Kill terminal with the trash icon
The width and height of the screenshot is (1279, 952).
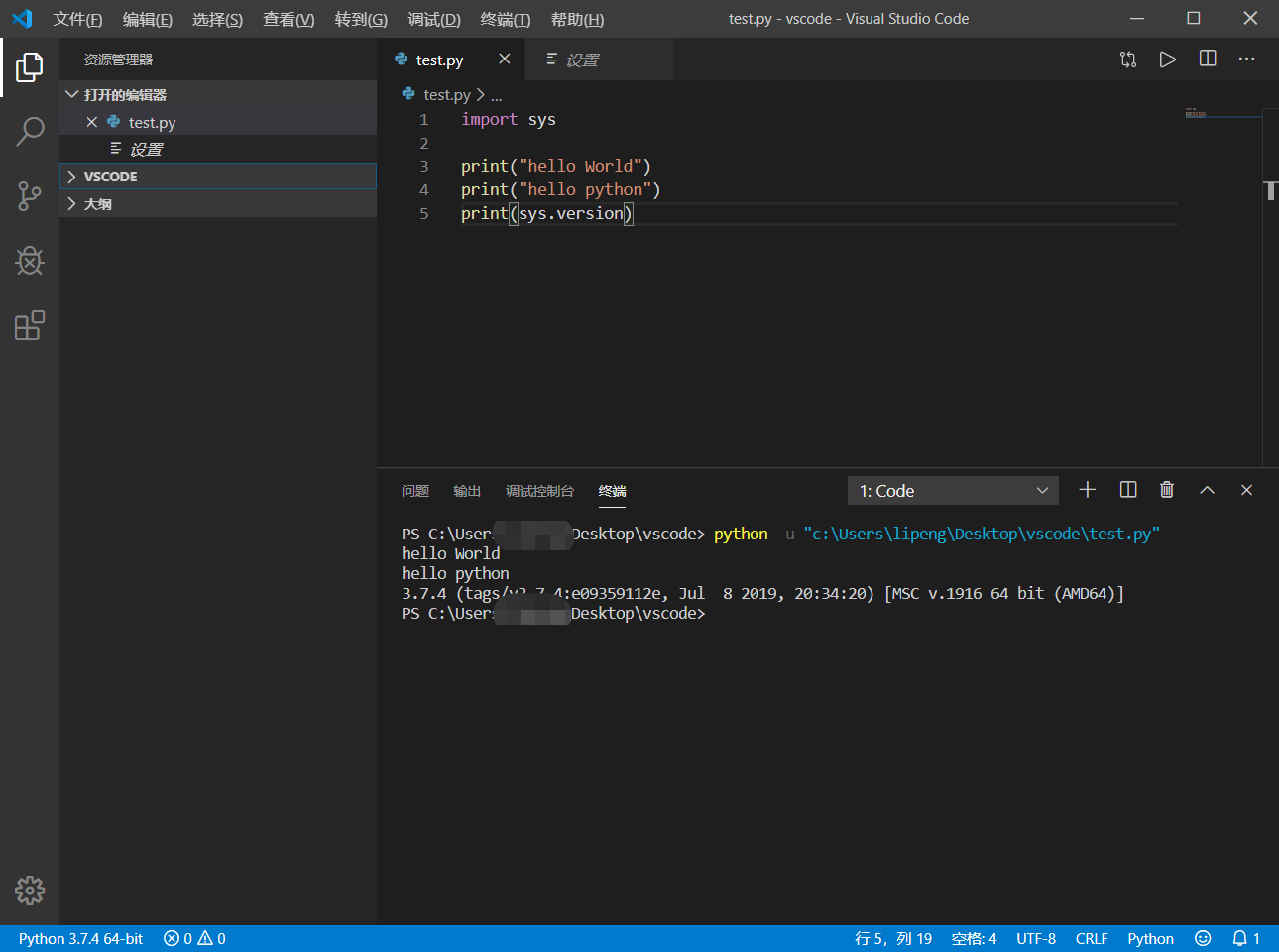pyautogui.click(x=1166, y=490)
